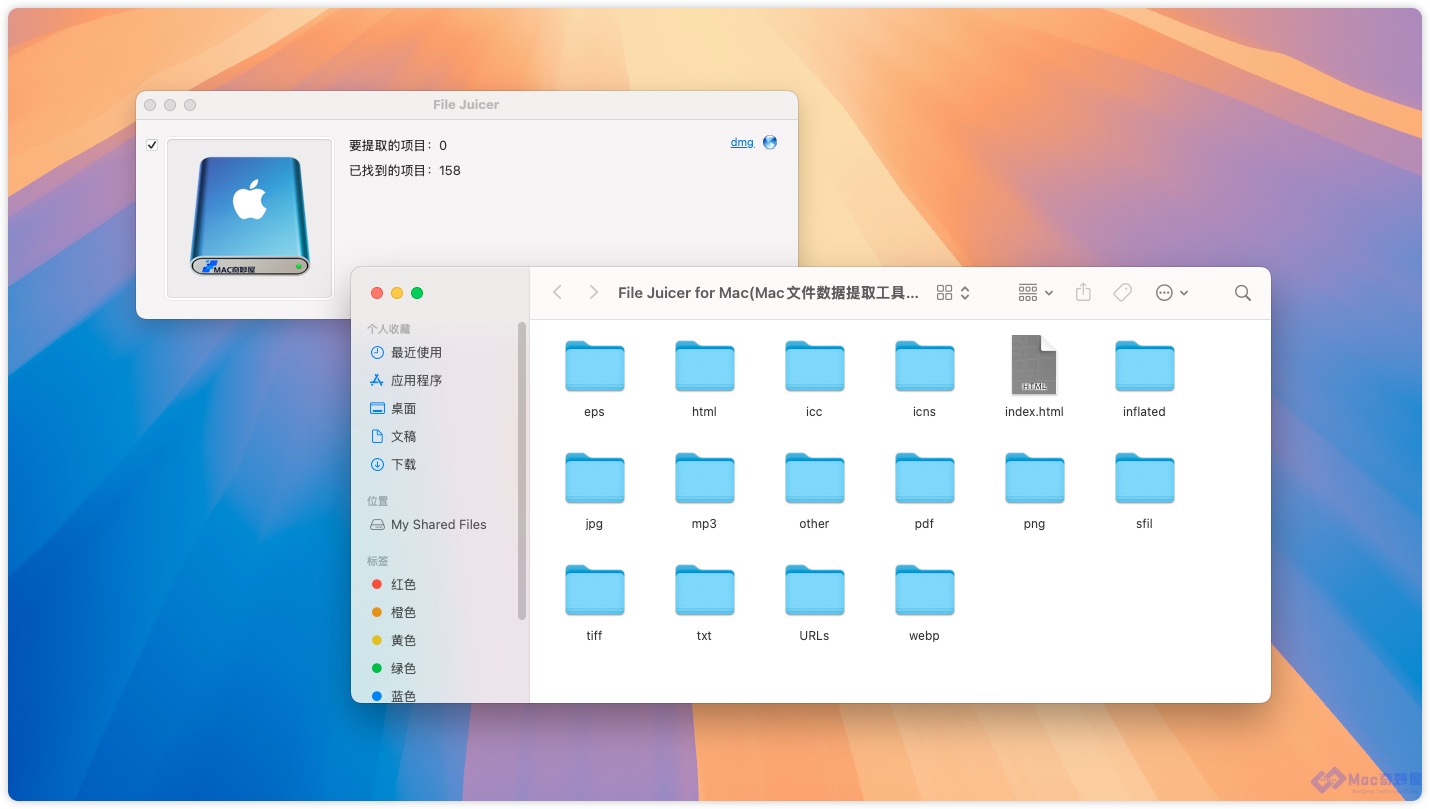This screenshot has height=809, width=1430.
Task: Open the jpg folder
Action: click(x=594, y=478)
